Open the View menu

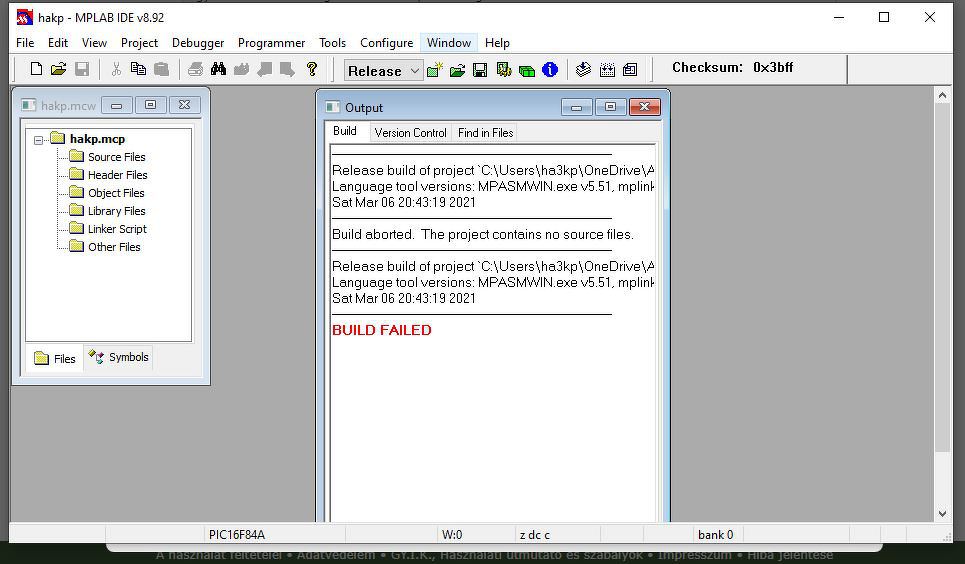tap(94, 42)
